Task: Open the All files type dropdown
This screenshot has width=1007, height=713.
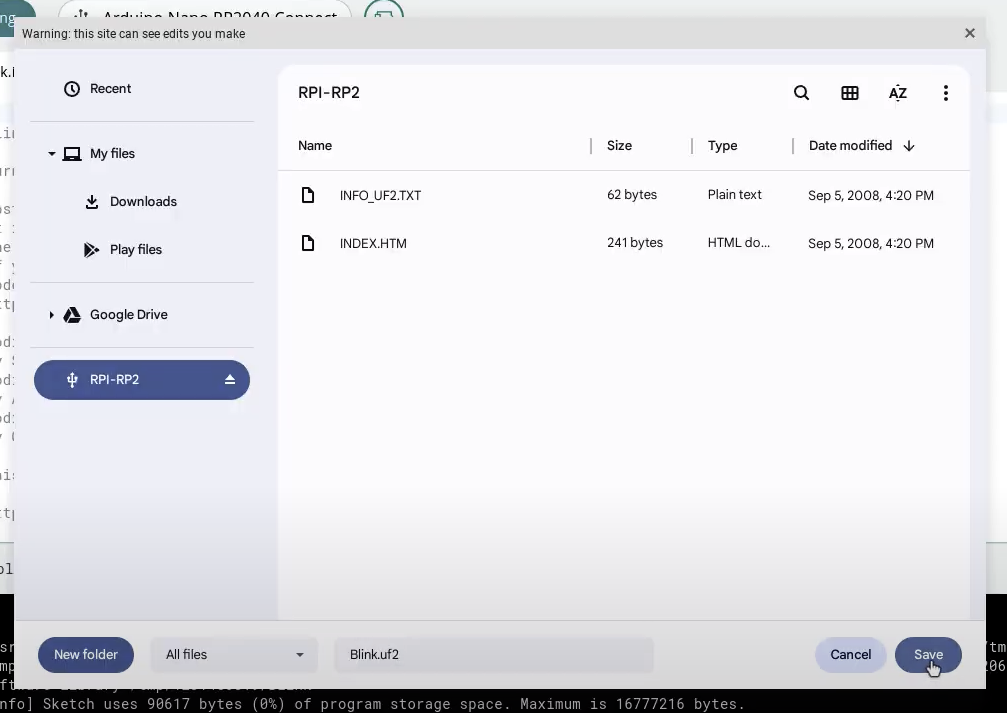Action: tap(234, 655)
